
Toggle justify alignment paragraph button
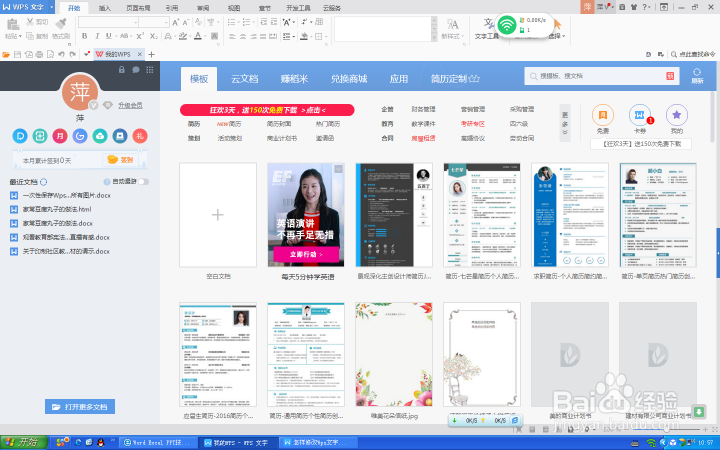pos(263,36)
